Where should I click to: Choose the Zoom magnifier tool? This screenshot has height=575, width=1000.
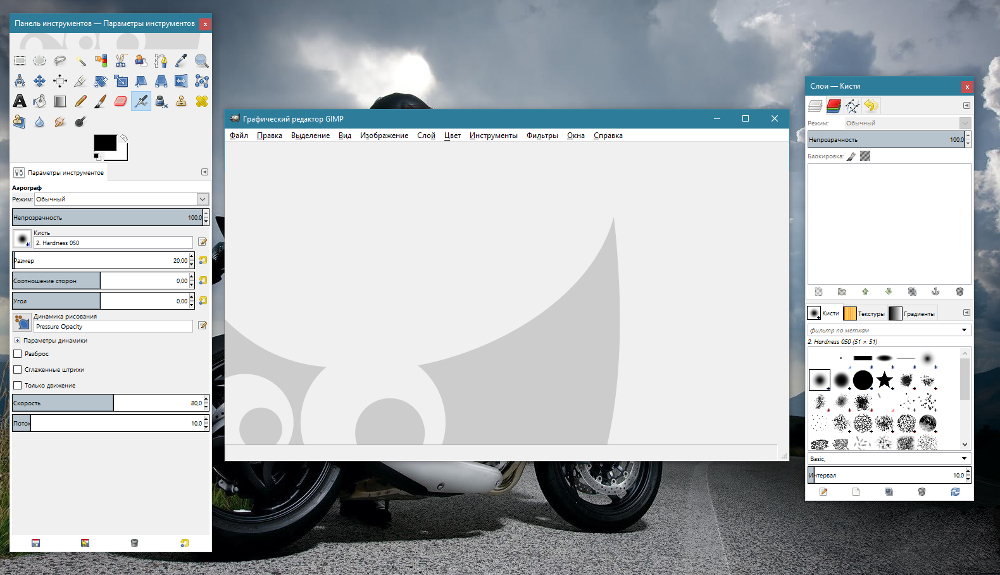(202, 61)
